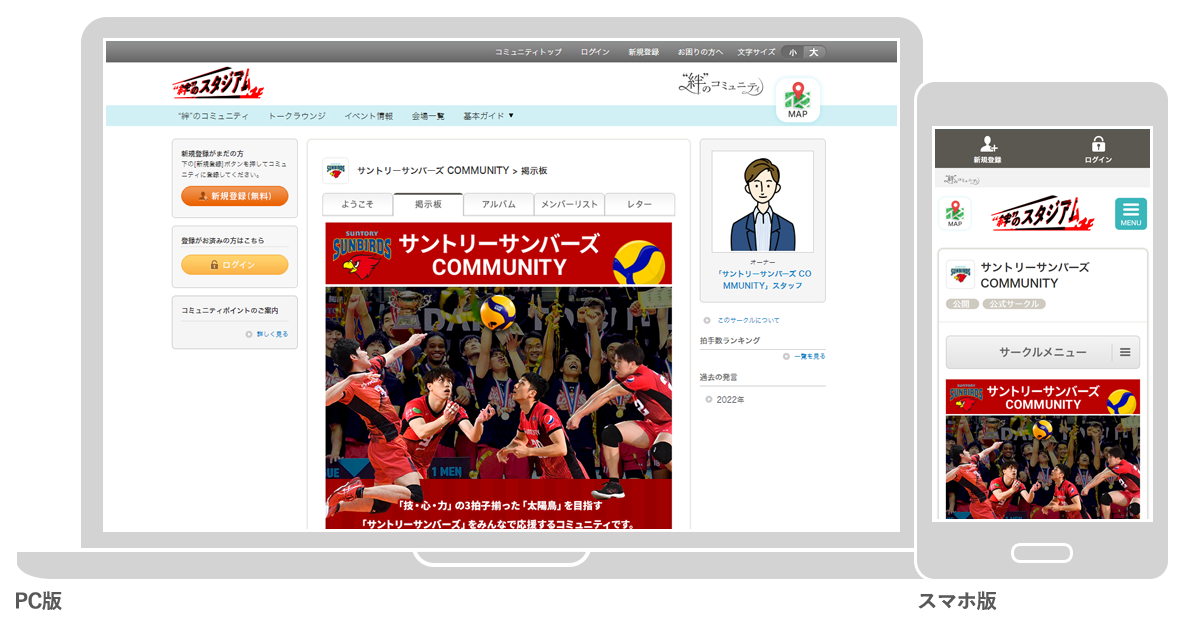
Task: Switch to the ようこそ tab
Action: [358, 204]
